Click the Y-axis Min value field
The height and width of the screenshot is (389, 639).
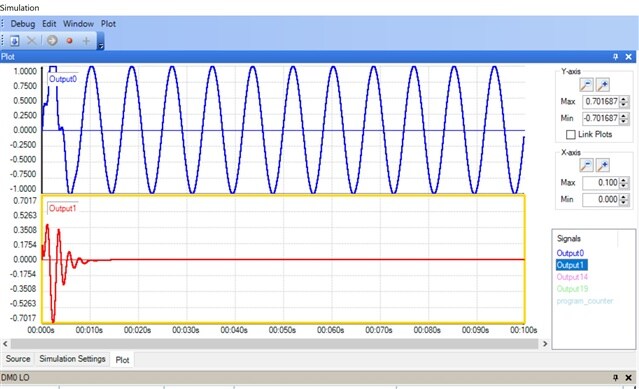(601, 118)
